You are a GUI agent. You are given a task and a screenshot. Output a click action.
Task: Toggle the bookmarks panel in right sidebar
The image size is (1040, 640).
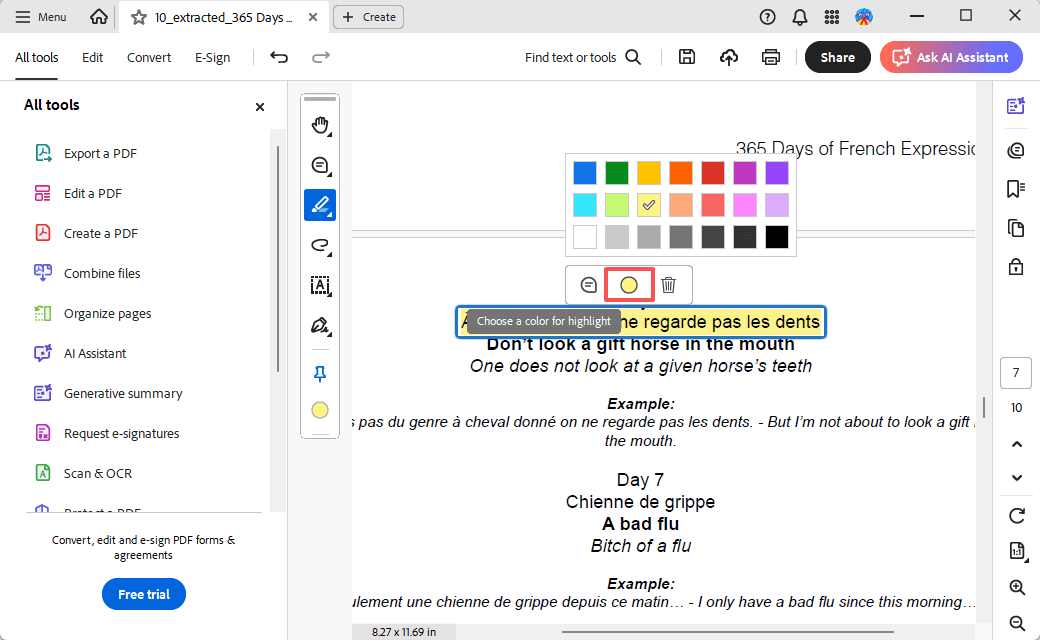1016,189
